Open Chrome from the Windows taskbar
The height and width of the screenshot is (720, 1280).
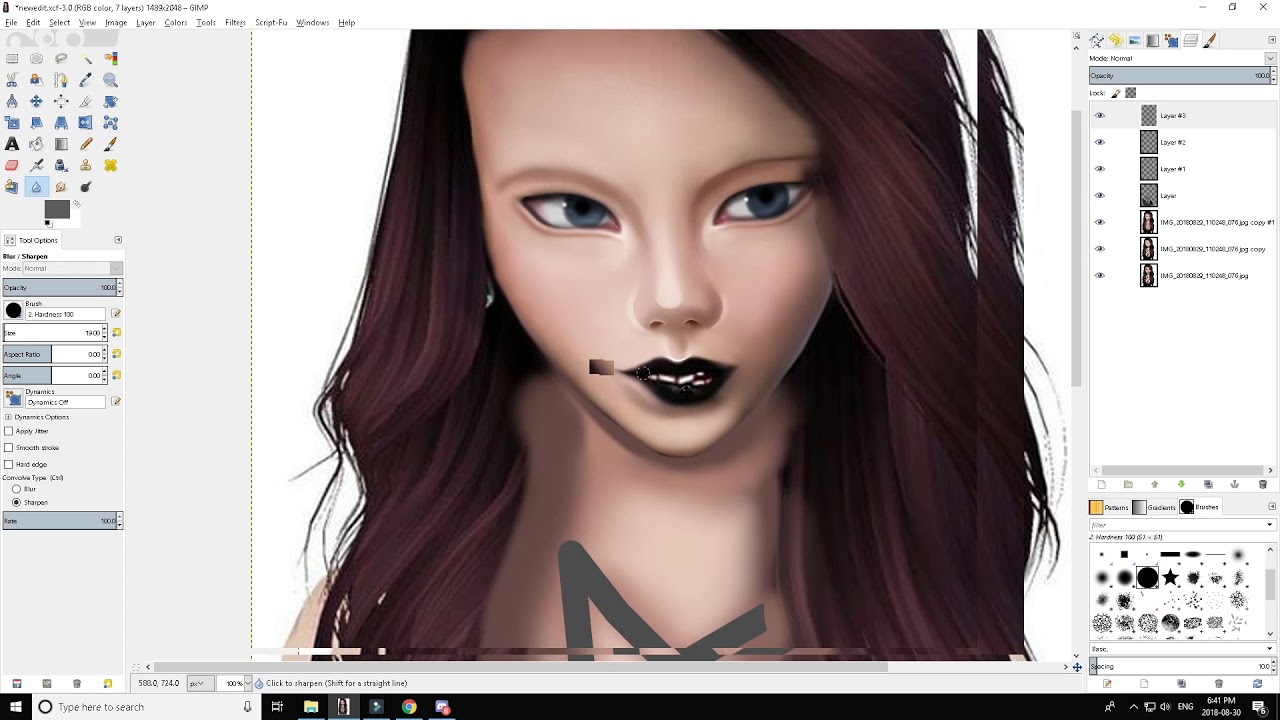409,707
